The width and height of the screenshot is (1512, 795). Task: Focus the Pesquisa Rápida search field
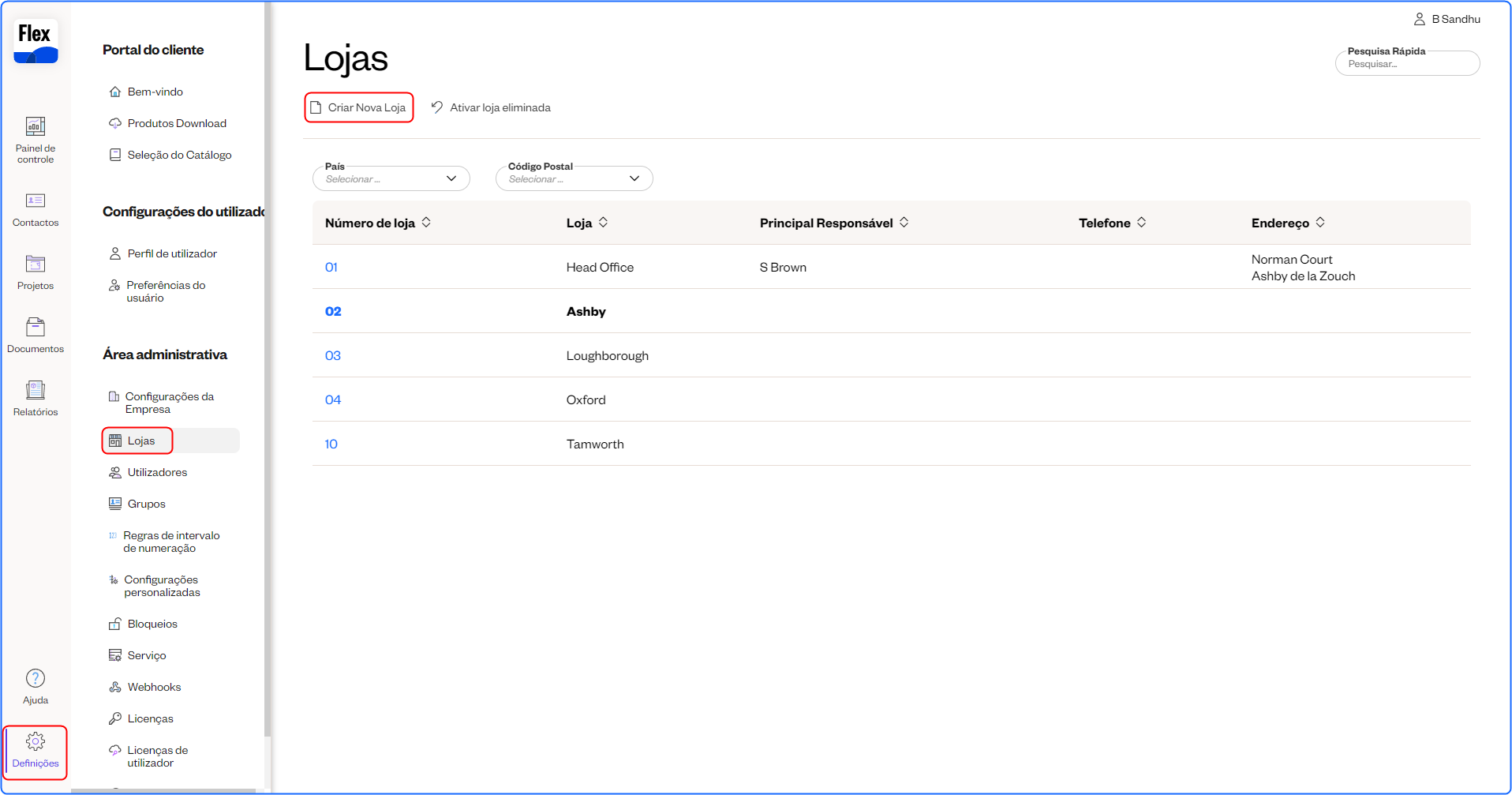tap(1407, 64)
